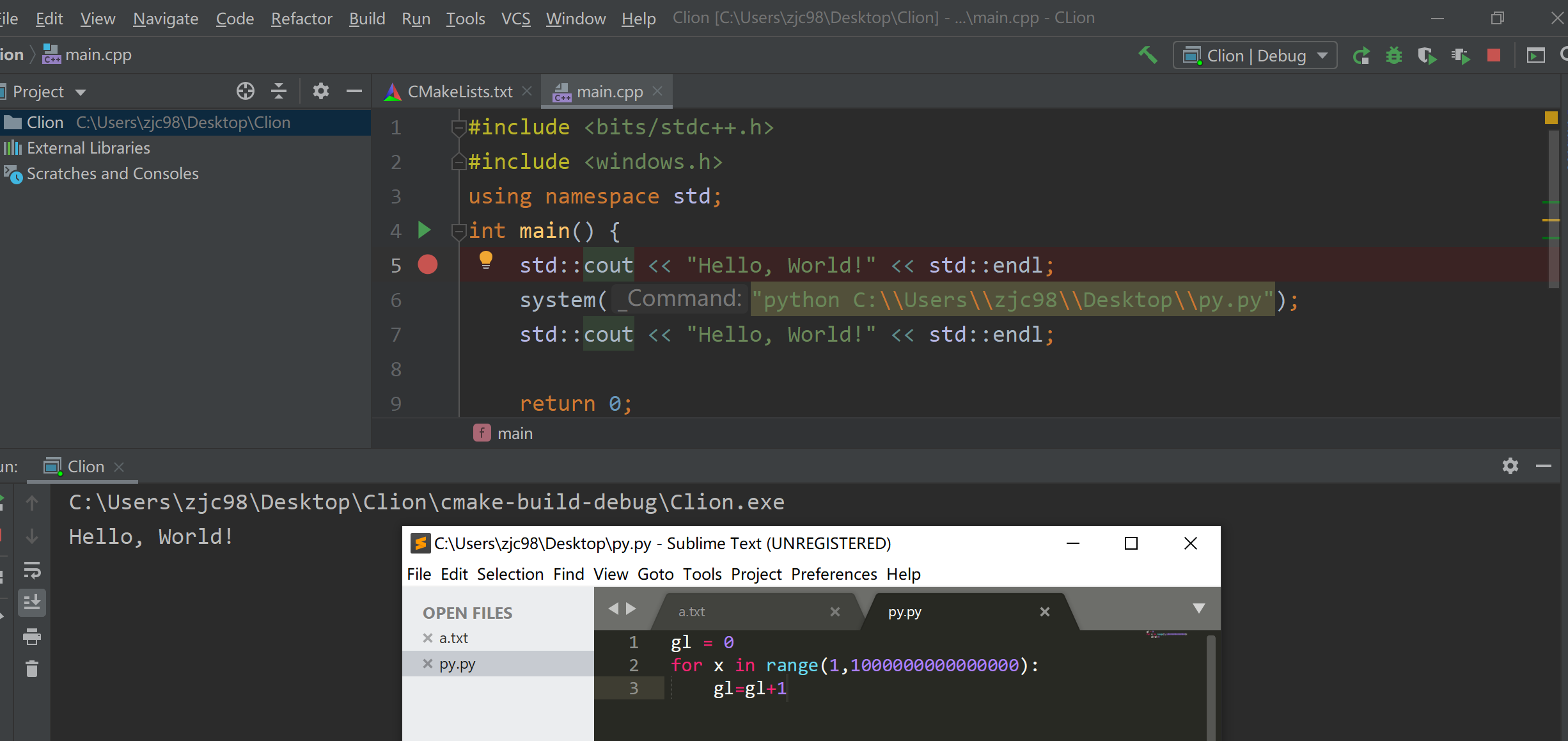This screenshot has width=1568, height=741.
Task: Hide the Project panel
Action: [354, 92]
